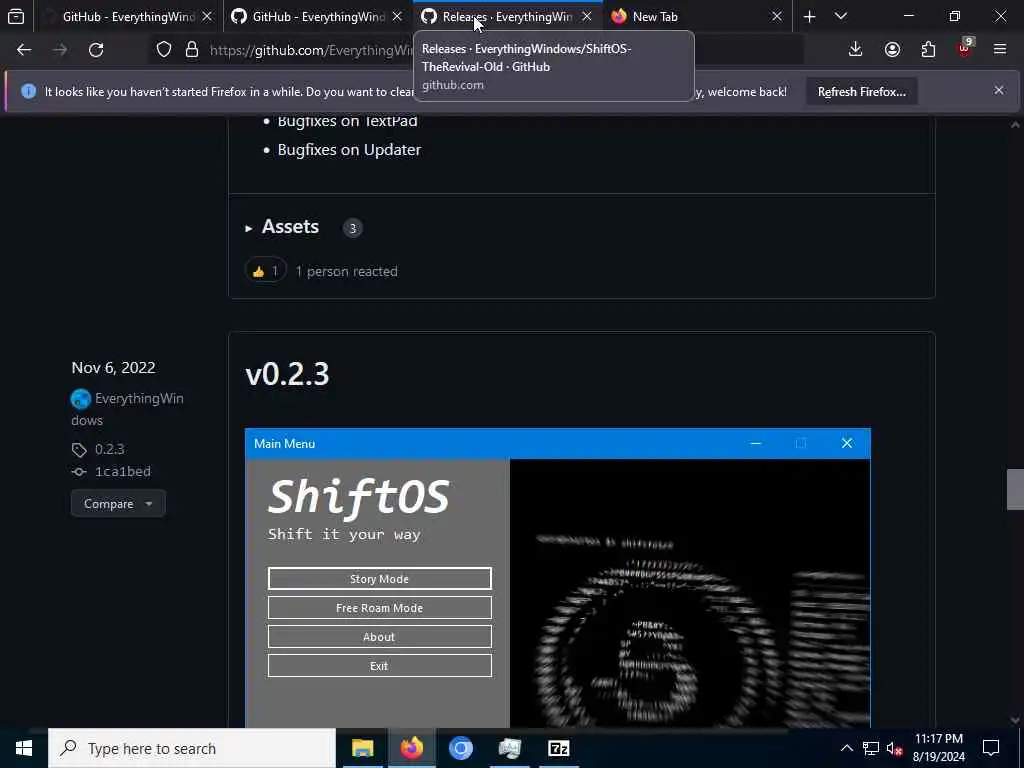
Task: Open the uBlock Origin extension icon
Action: [965, 48]
